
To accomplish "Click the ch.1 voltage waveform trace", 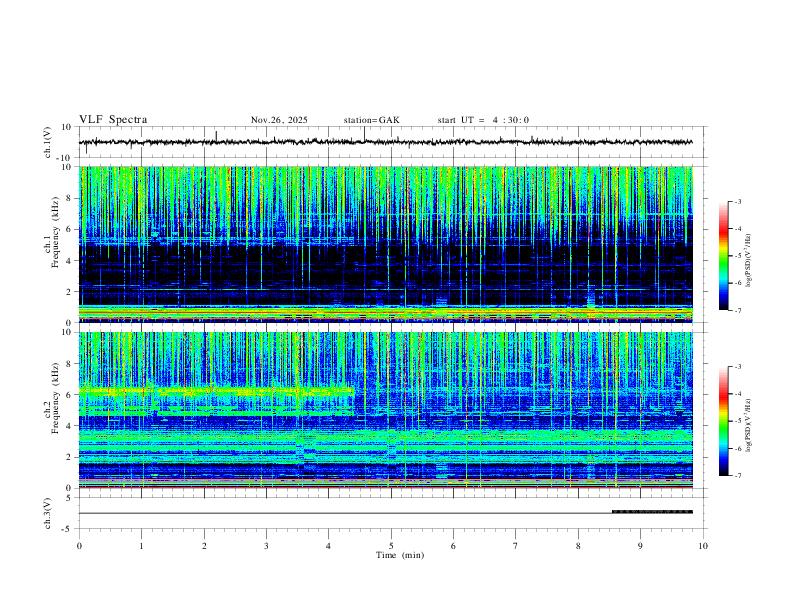I will (x=385, y=142).
